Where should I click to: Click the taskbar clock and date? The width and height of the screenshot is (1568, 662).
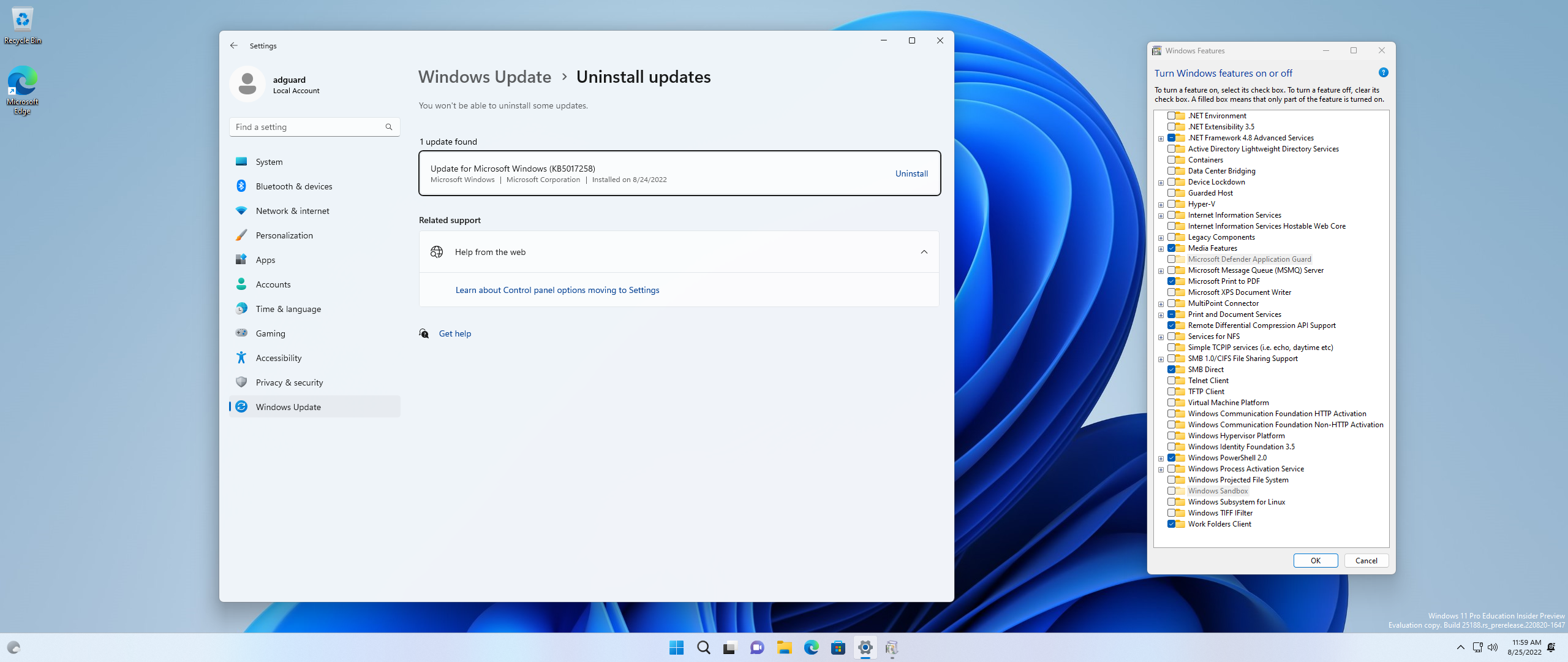[1525, 647]
